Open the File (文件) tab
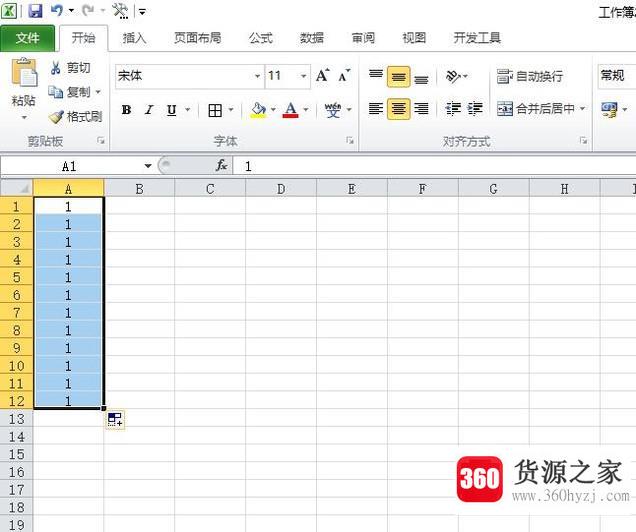Viewport: 636px width, 532px height. coord(28,38)
